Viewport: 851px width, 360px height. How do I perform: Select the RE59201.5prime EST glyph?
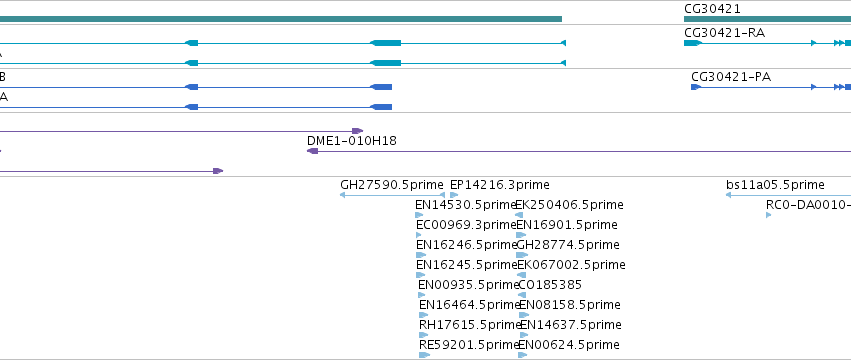(424, 355)
